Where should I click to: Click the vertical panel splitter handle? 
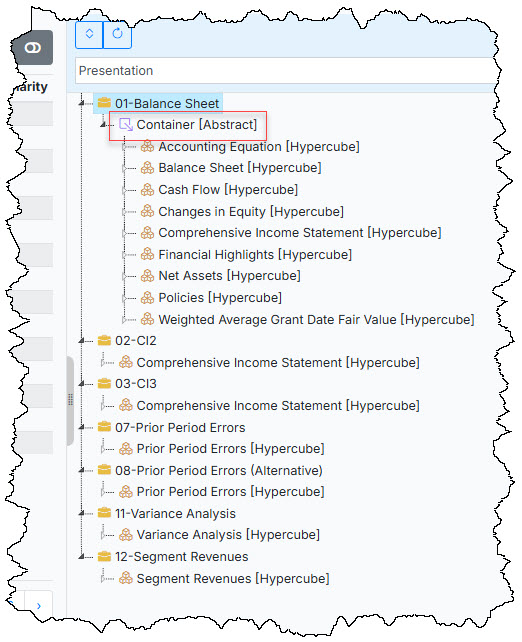click(70, 400)
